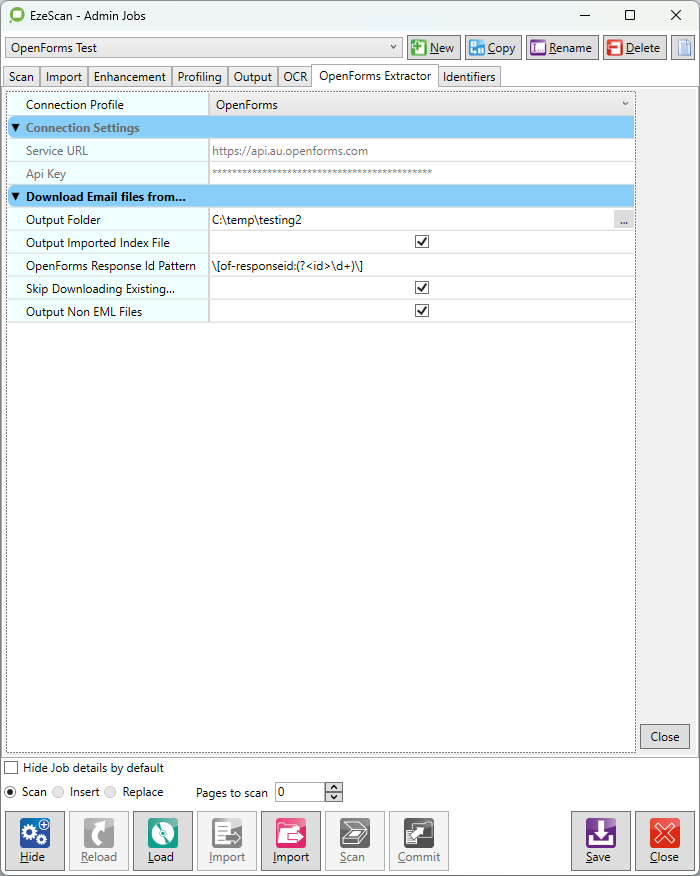Enable Hide Job details by default
This screenshot has height=876, width=700.
click(x=11, y=768)
